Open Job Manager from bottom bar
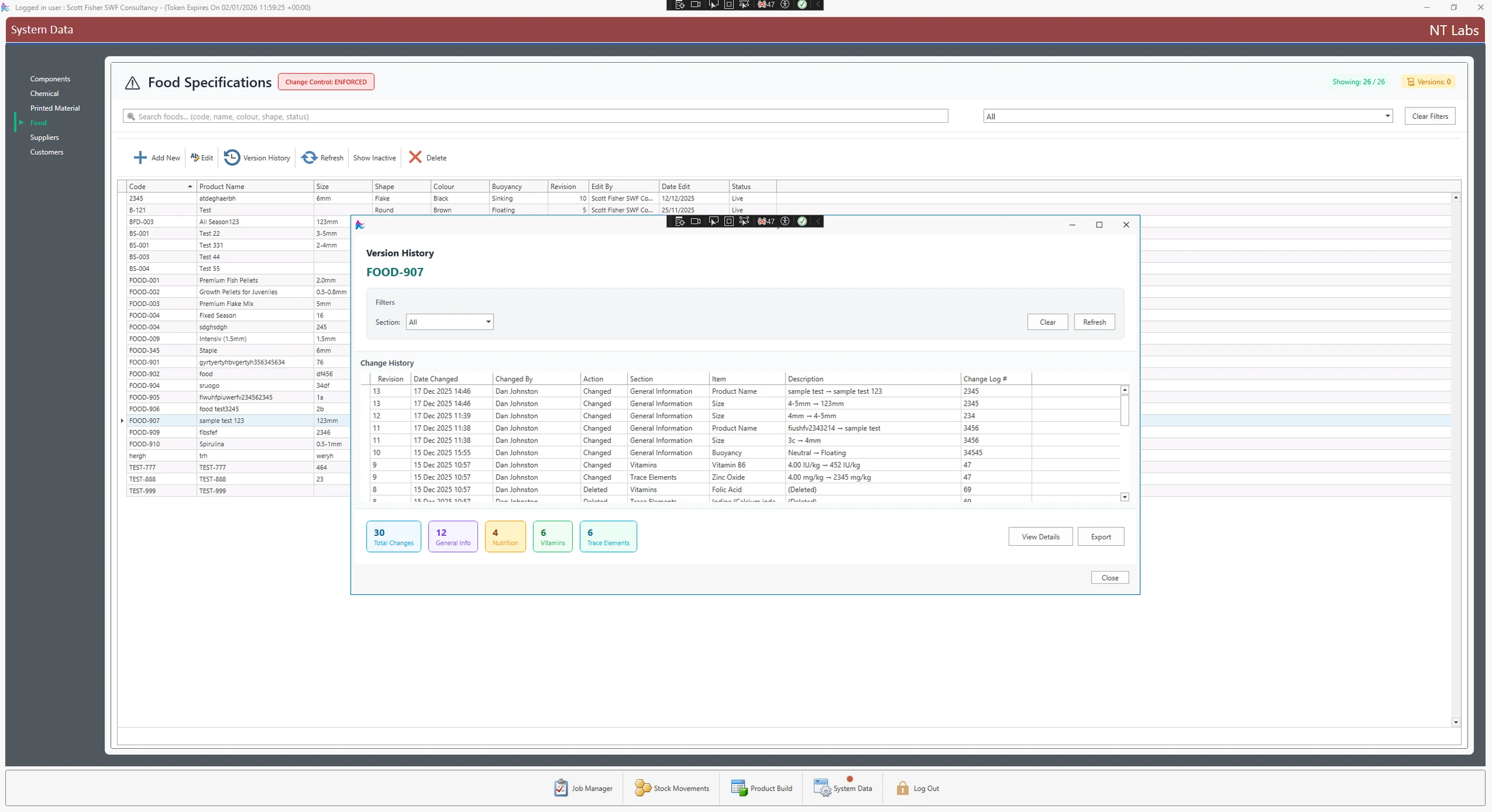This screenshot has height=812, width=1492. pyautogui.click(x=583, y=788)
